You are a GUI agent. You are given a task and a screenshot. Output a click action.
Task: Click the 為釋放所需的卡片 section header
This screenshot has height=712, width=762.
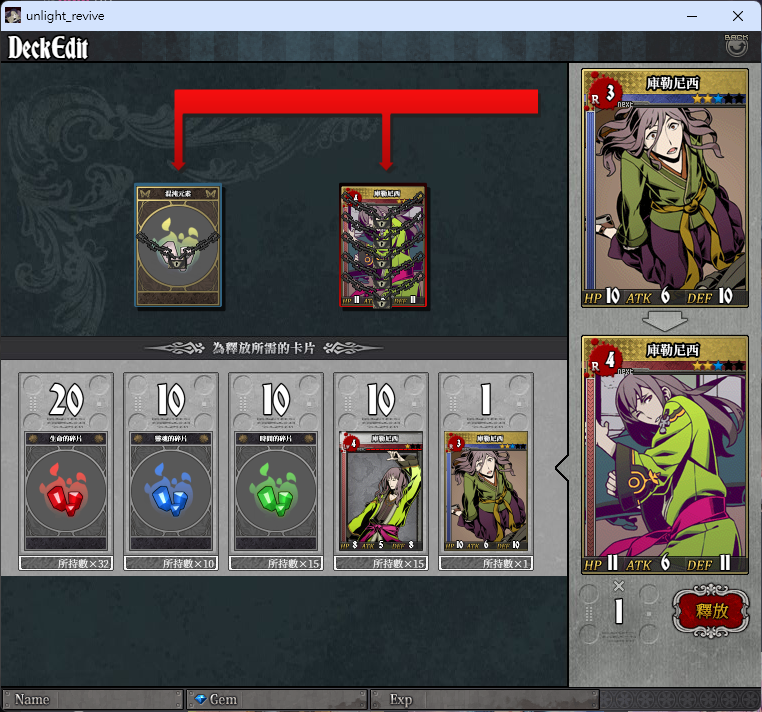(x=263, y=348)
